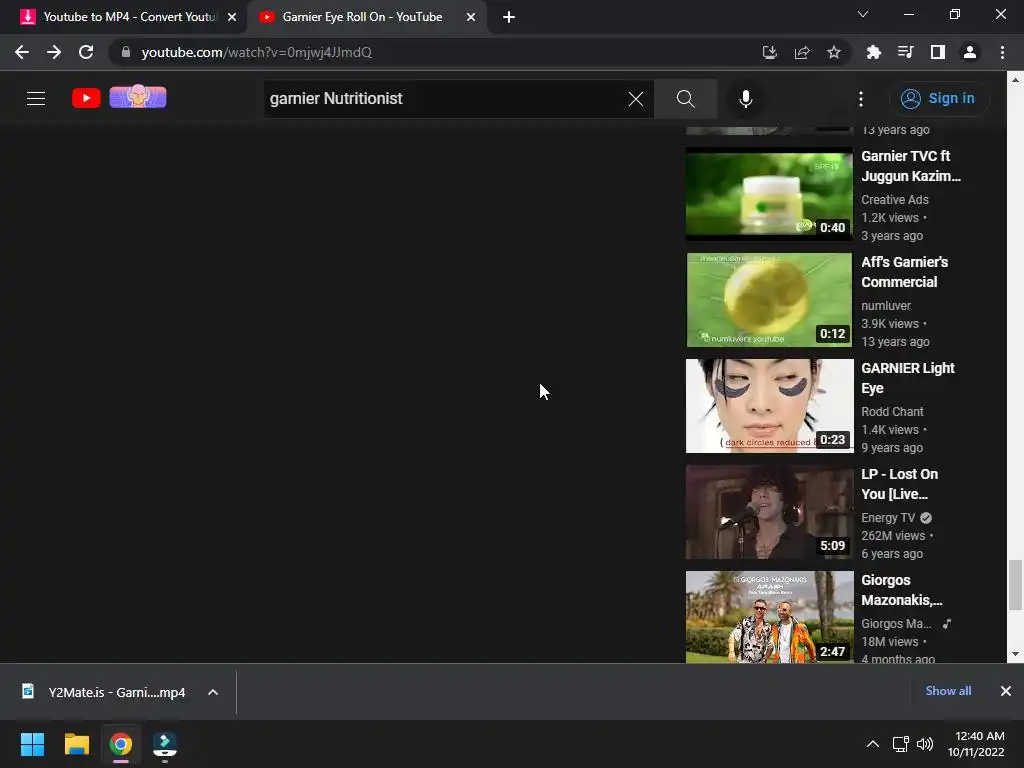Open media controls in Chrome toolbar
The image size is (1024, 768).
pyautogui.click(x=905, y=52)
